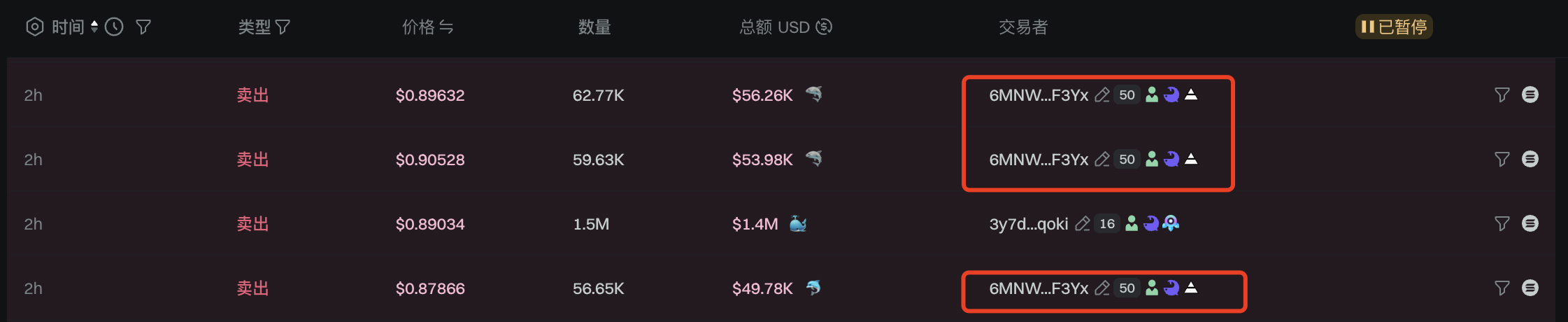Toggle time format with the clock icon
The height and width of the screenshot is (322, 1568).
pos(114,27)
